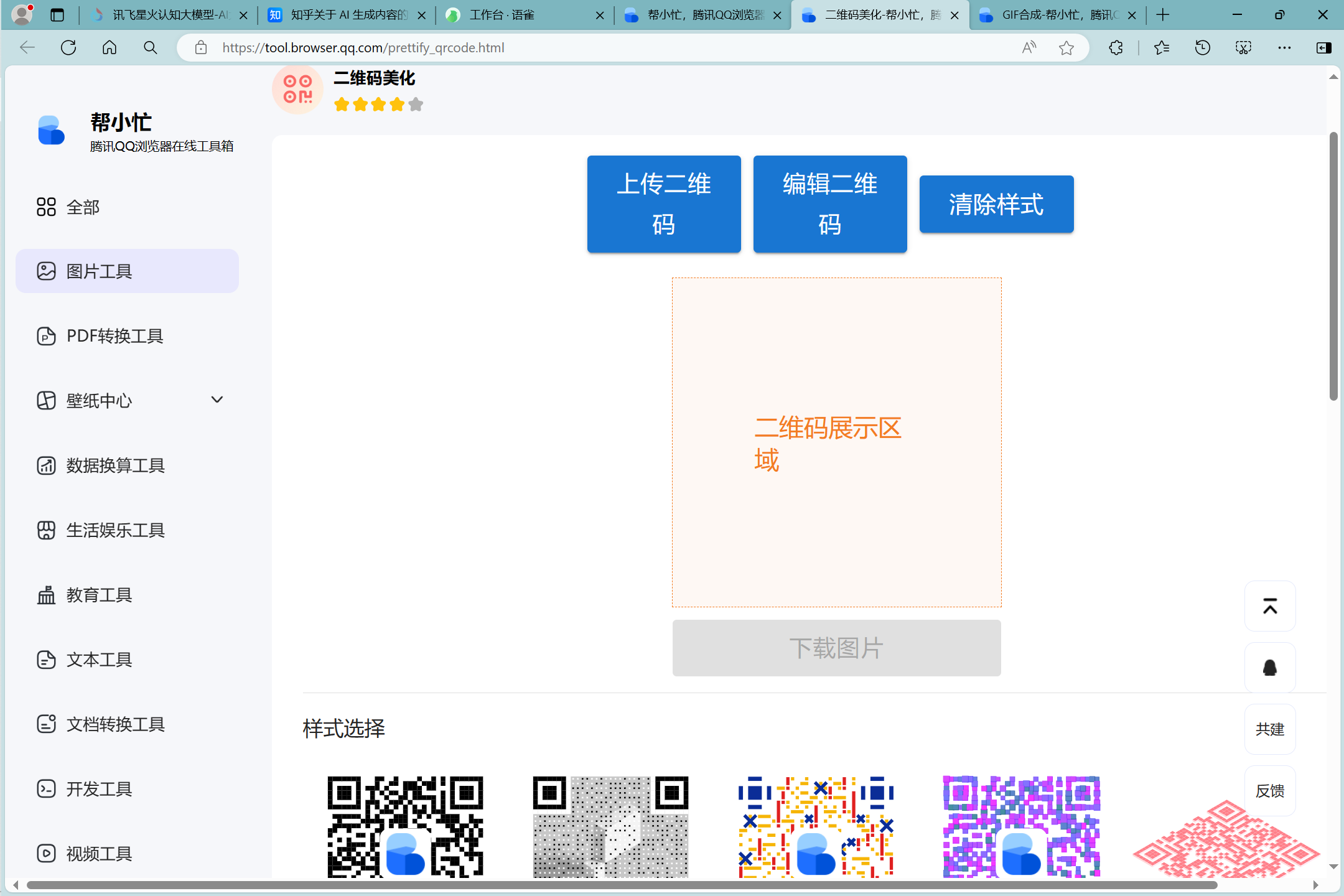Click the 编辑二维码 button
Viewport: 1344px width, 896px height.
pyautogui.click(x=830, y=204)
